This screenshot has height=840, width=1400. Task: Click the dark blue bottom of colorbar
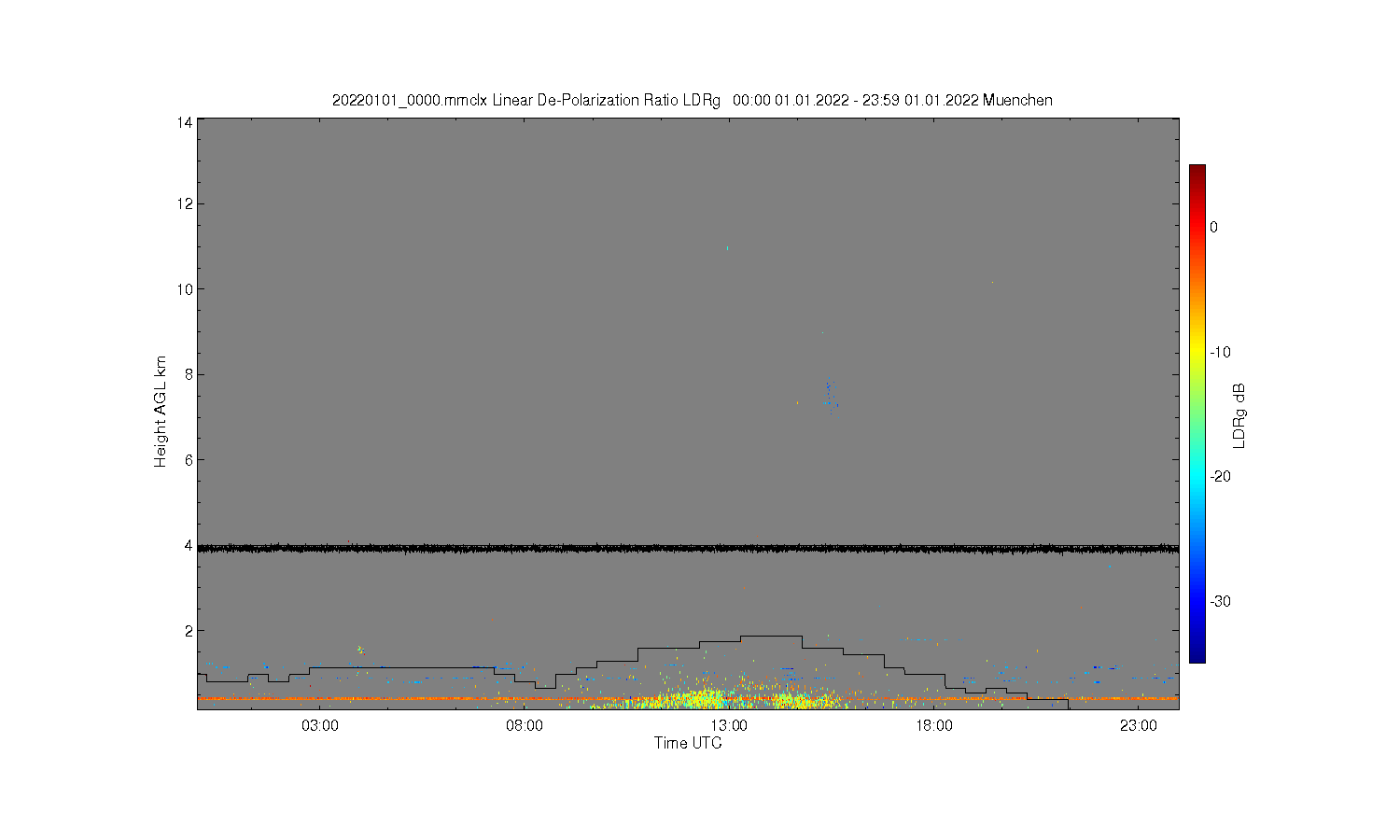[1197, 655]
